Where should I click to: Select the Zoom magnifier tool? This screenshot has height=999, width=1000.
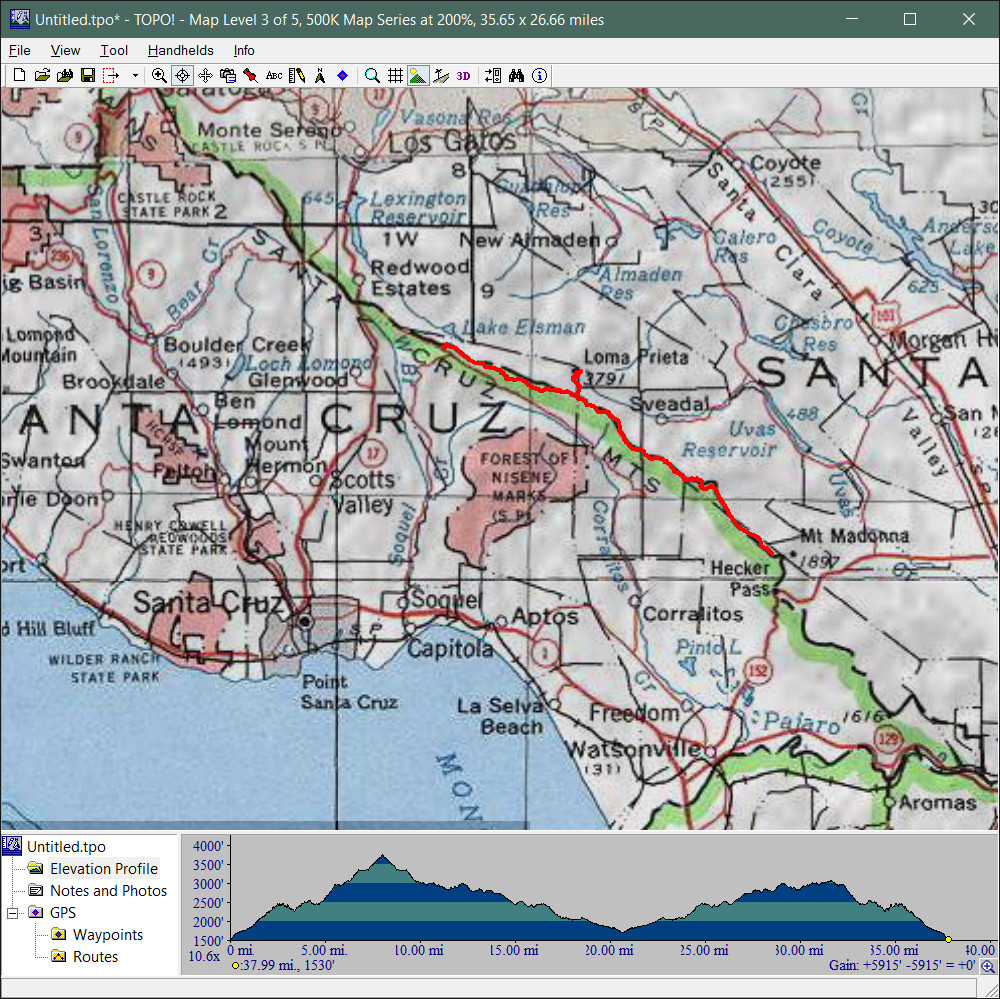(160, 75)
